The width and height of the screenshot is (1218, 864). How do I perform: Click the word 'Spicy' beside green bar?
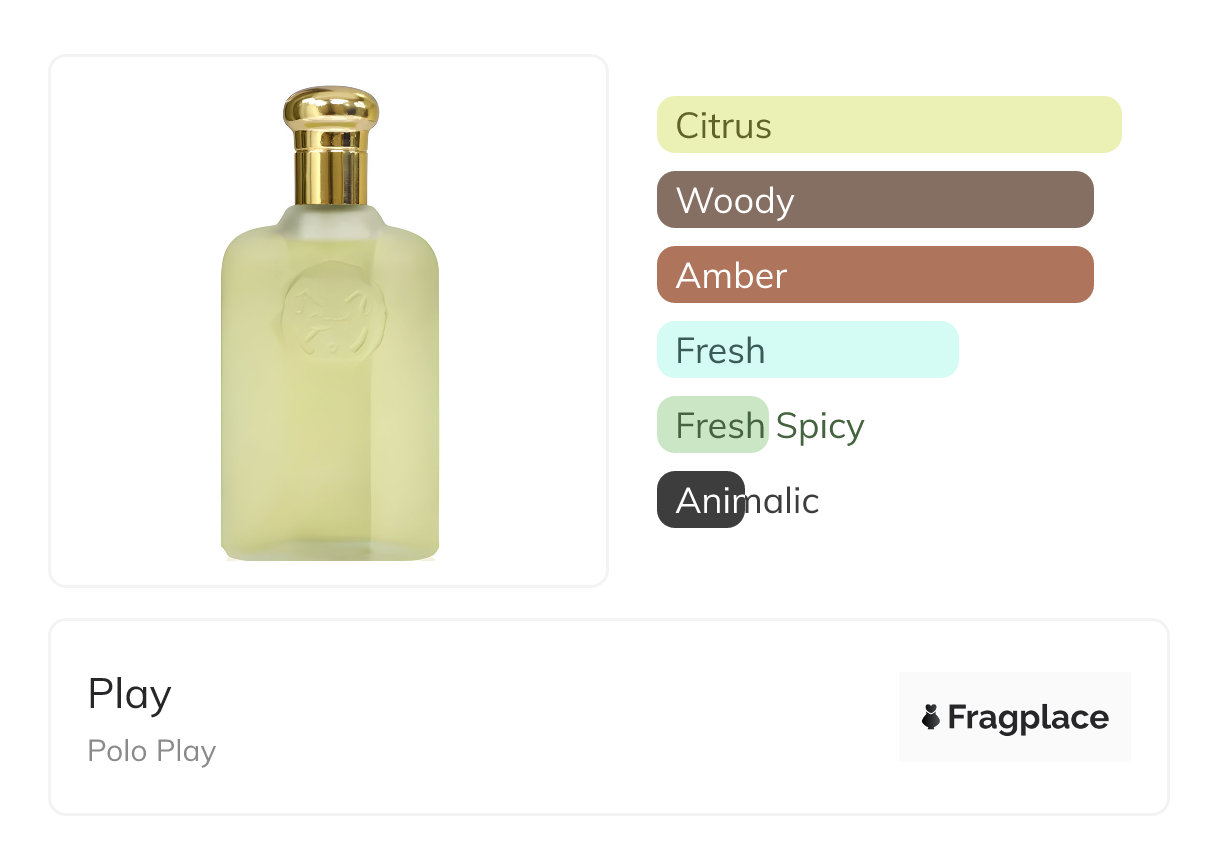pyautogui.click(x=820, y=426)
